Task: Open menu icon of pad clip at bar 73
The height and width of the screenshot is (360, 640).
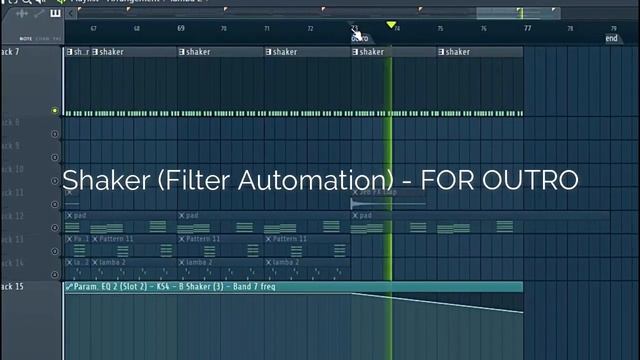Action: (x=355, y=215)
